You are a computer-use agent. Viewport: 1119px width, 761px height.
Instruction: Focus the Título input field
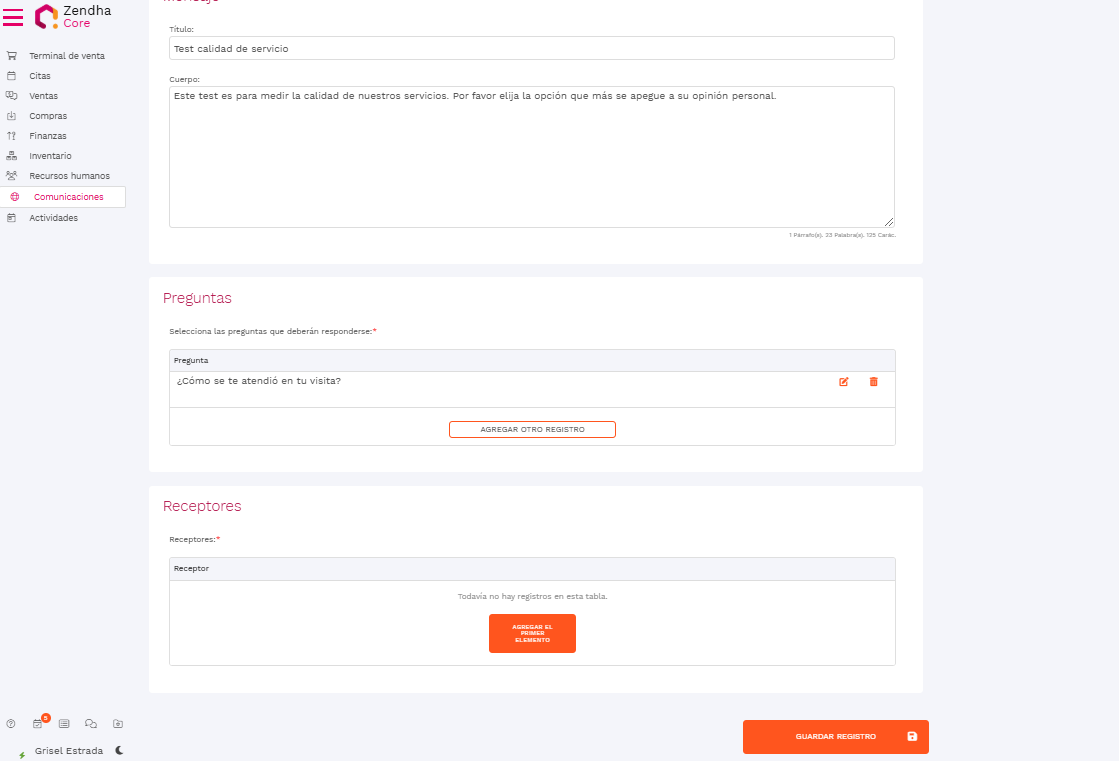point(531,48)
